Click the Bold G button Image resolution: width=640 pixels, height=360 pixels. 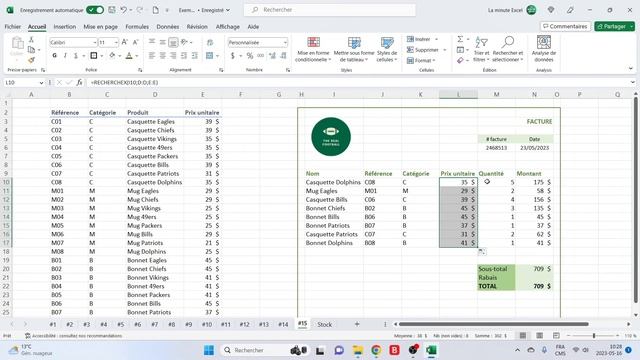(54, 56)
